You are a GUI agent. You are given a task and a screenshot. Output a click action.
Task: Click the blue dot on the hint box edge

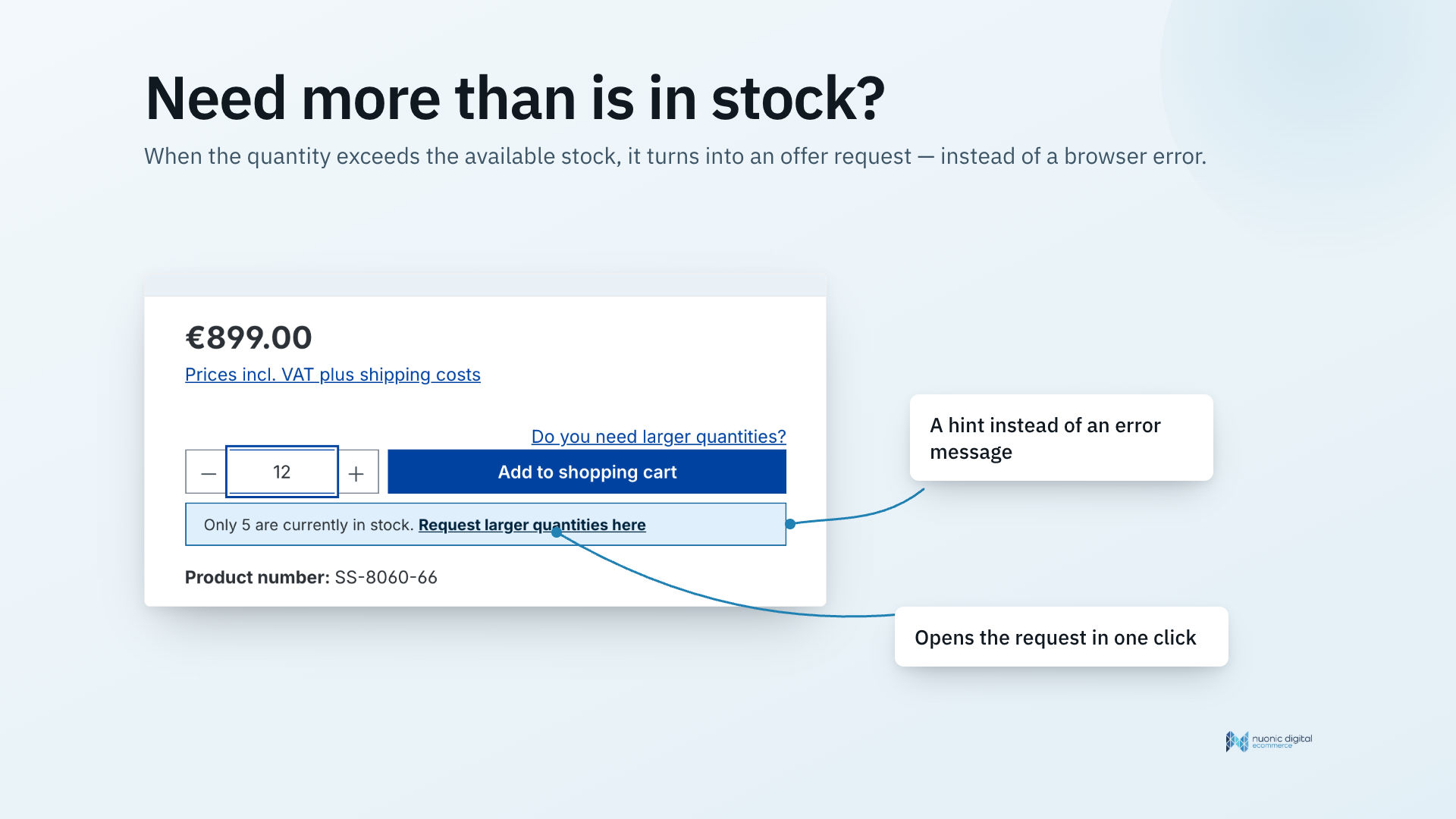click(790, 524)
